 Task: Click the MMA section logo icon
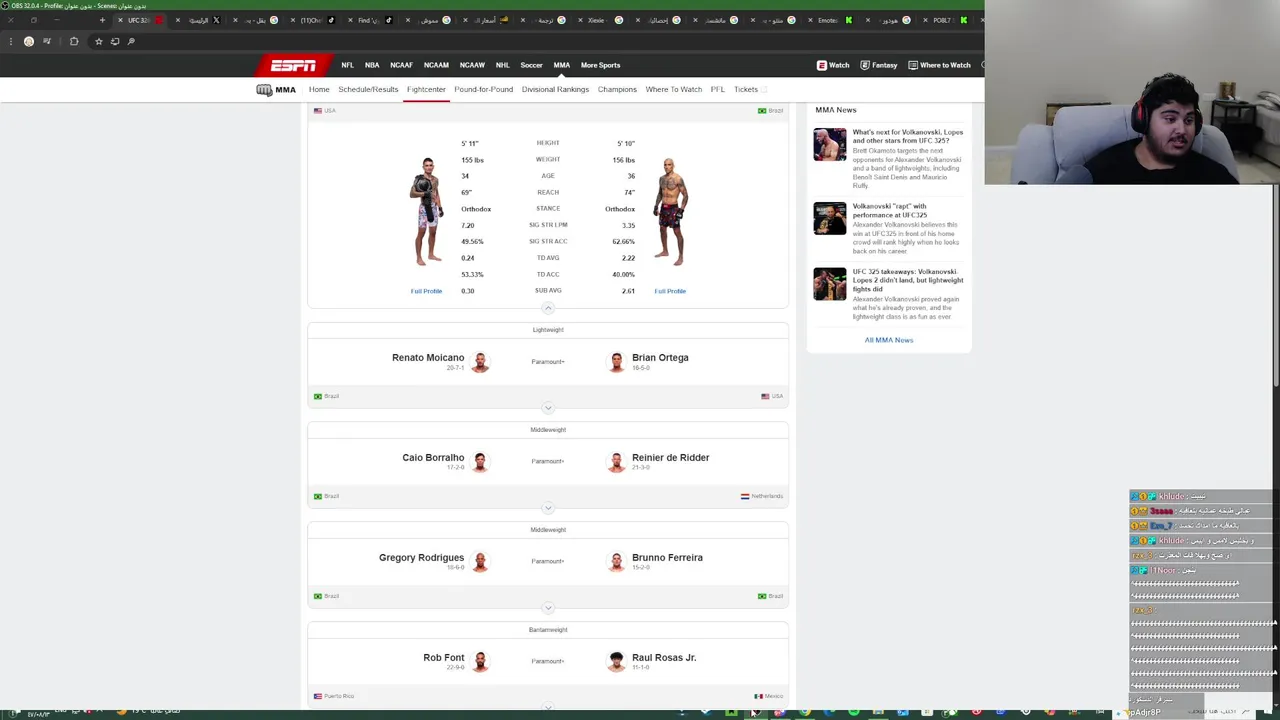pos(264,90)
